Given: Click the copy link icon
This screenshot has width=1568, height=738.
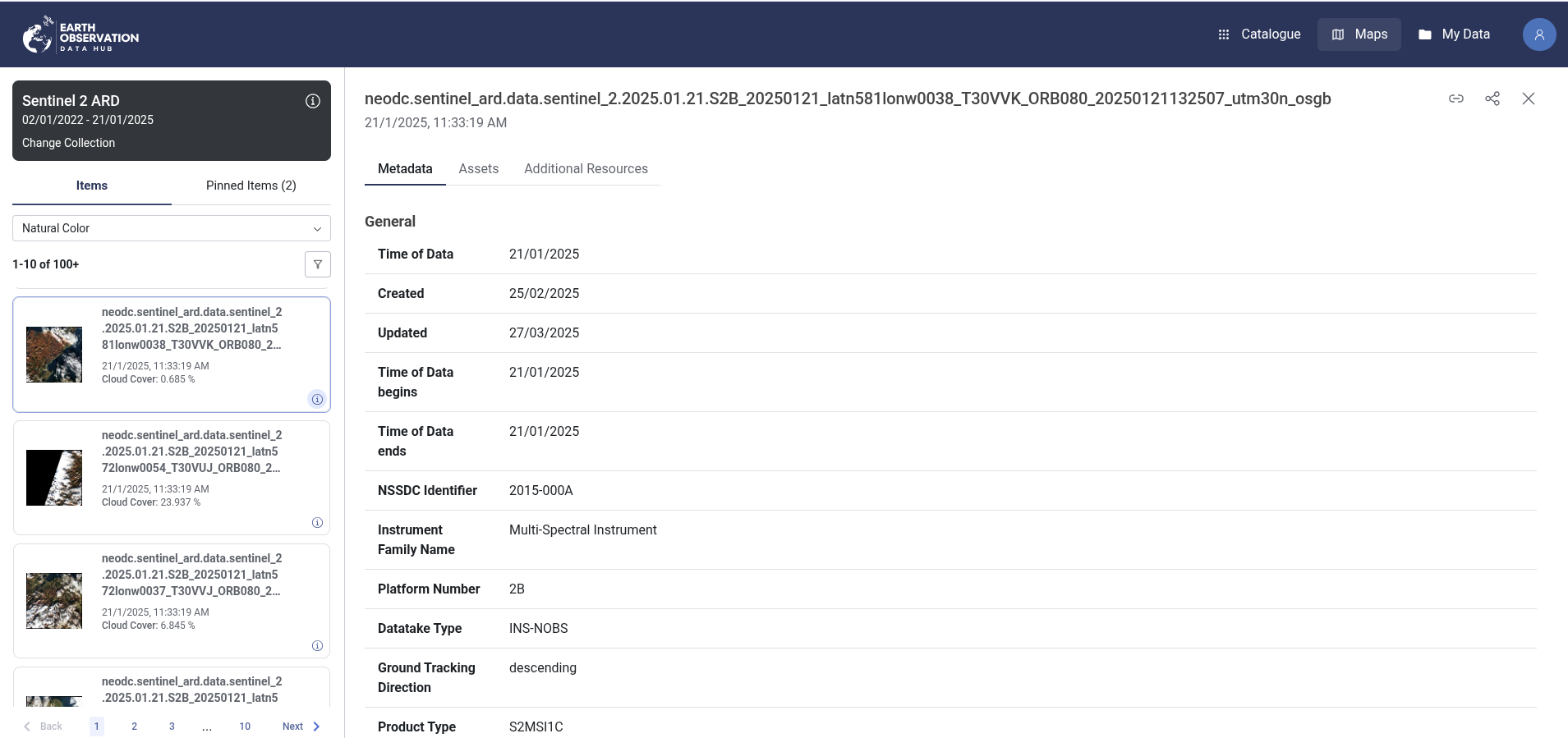Looking at the screenshot, I should click(1455, 99).
